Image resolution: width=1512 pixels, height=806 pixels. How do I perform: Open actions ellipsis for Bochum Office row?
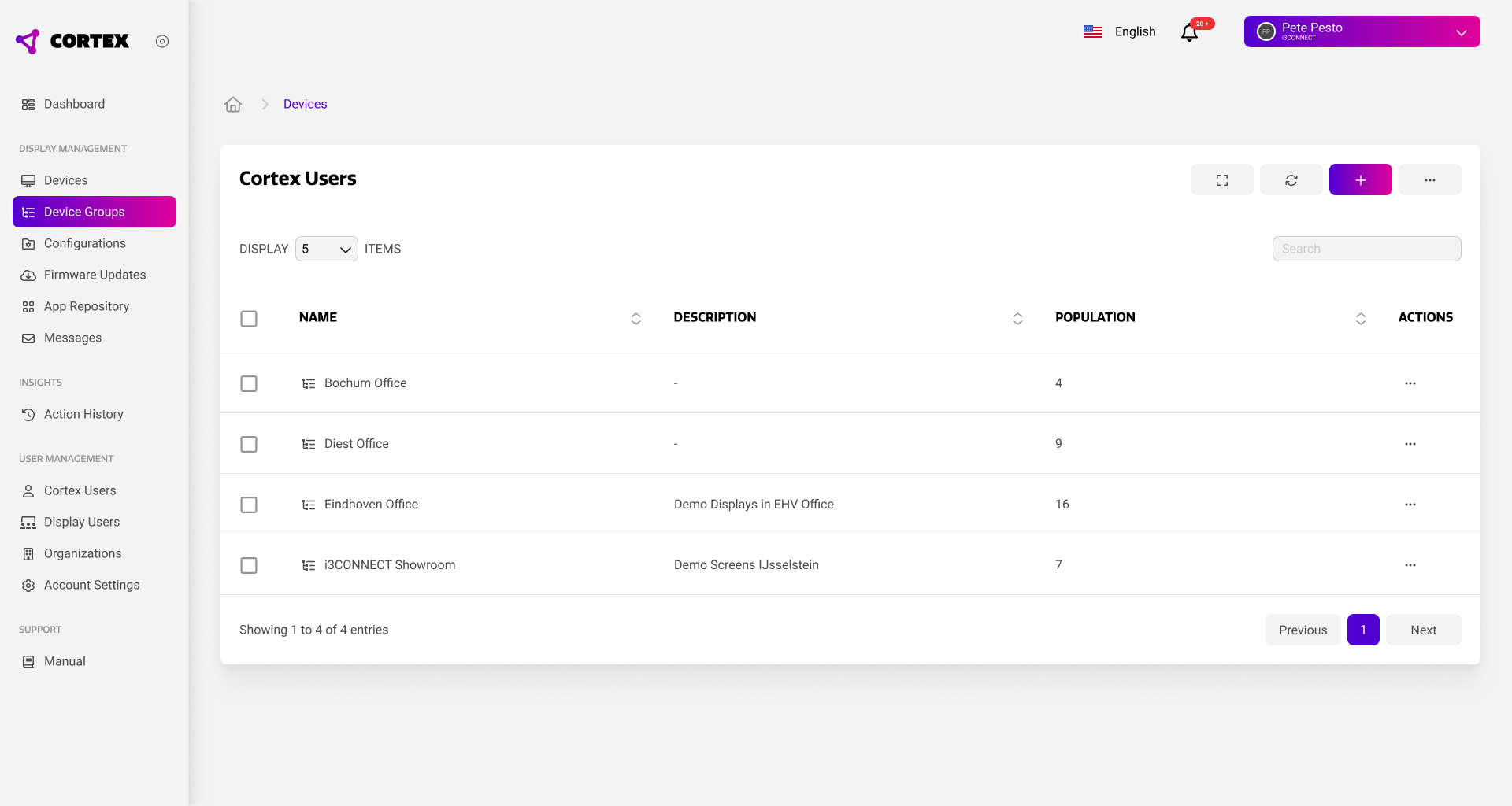[x=1410, y=383]
